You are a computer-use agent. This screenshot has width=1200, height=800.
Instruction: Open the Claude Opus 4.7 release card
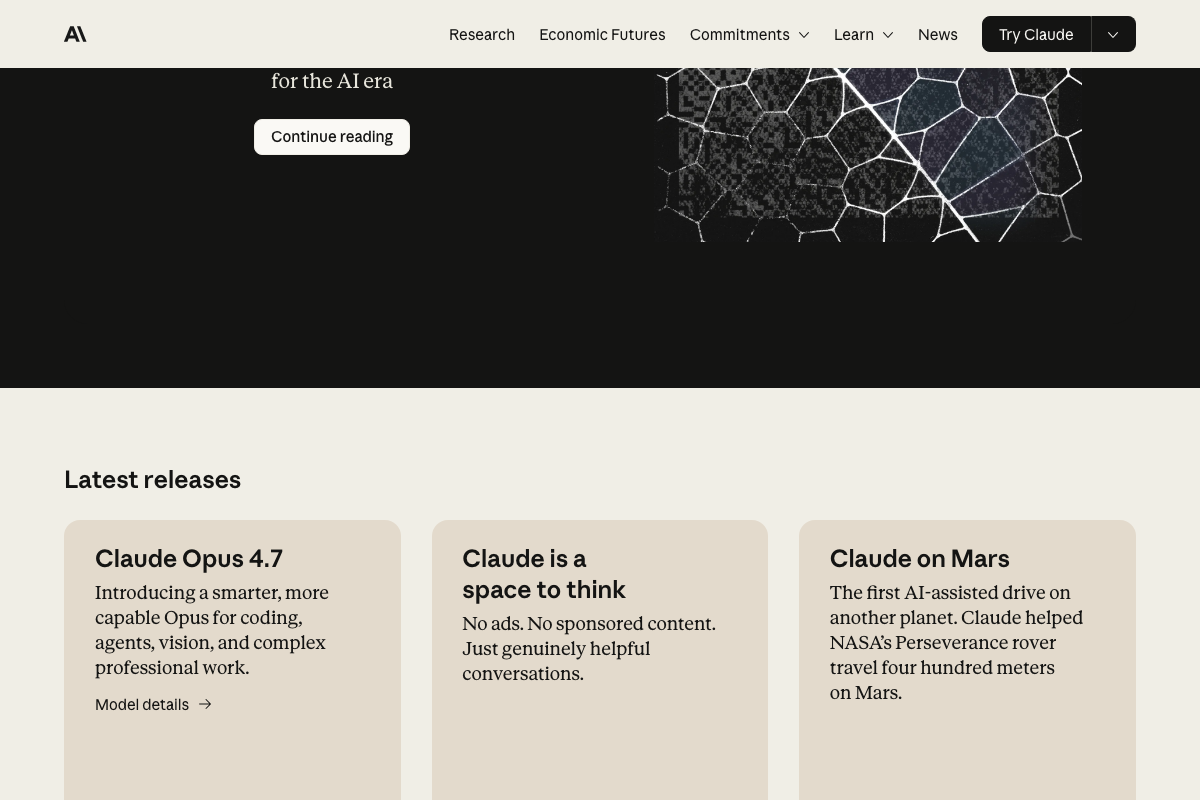tap(232, 660)
